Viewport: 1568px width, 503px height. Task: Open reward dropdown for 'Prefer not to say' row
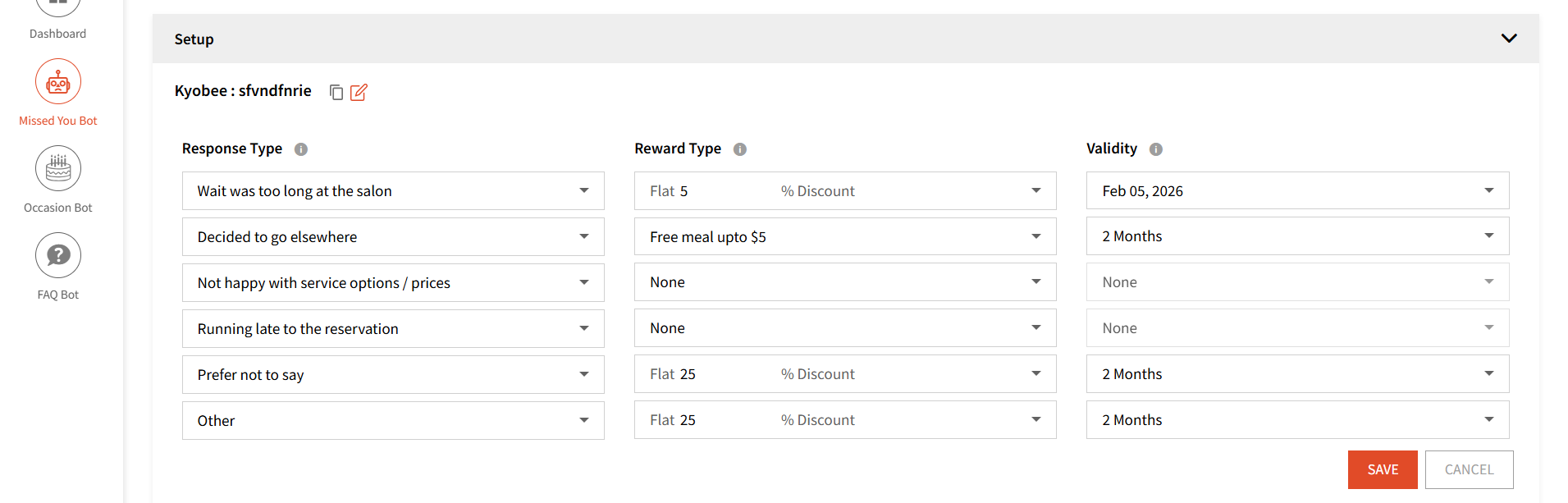[x=845, y=374]
